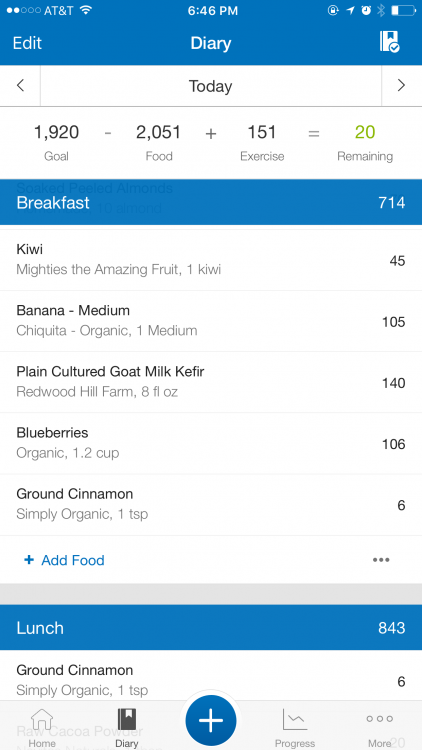Screen dimensions: 422x750
Task: Tap the Complete Diary bookmark icon
Action: [389, 42]
